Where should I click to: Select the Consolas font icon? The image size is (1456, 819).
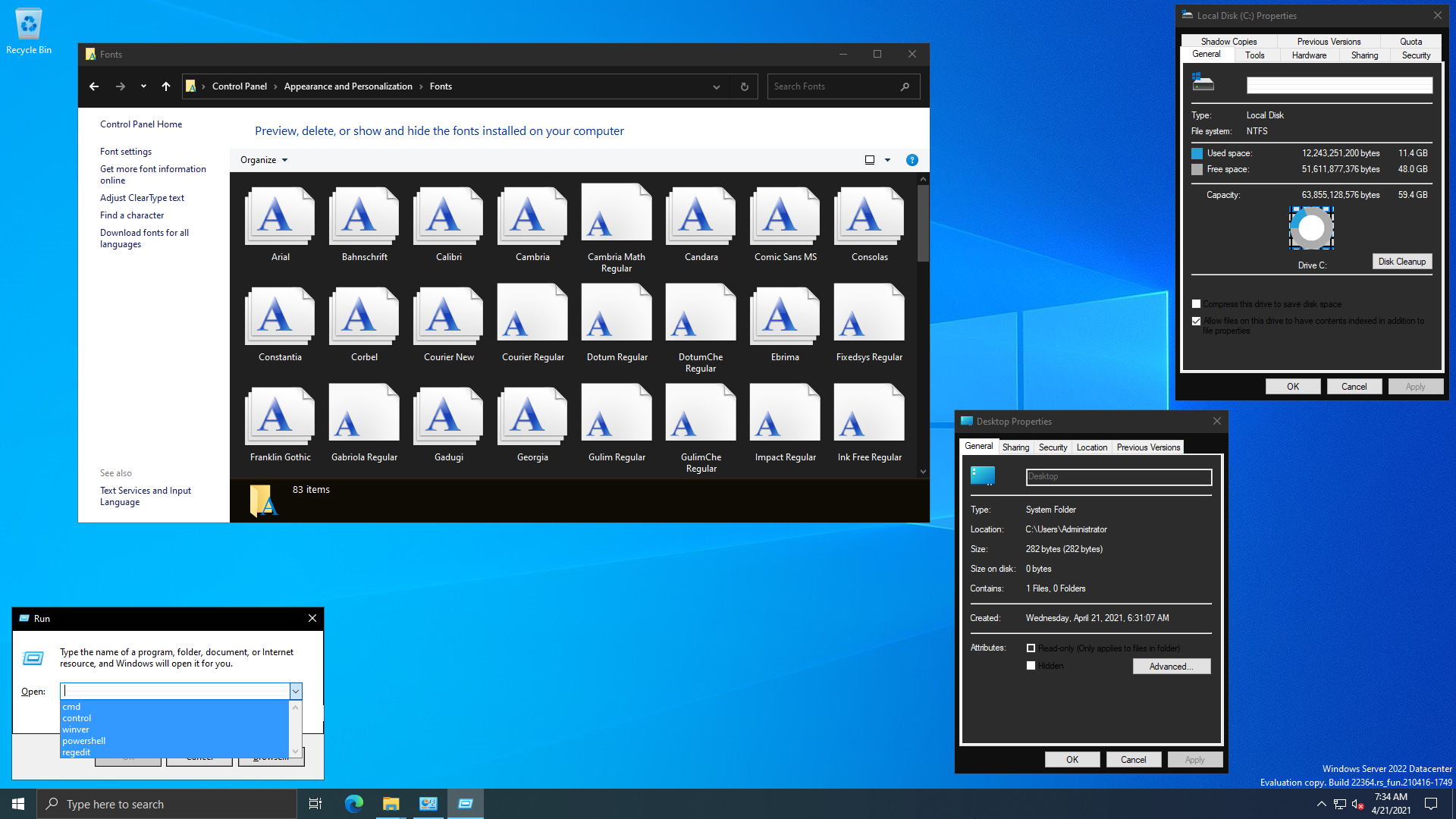tap(869, 216)
